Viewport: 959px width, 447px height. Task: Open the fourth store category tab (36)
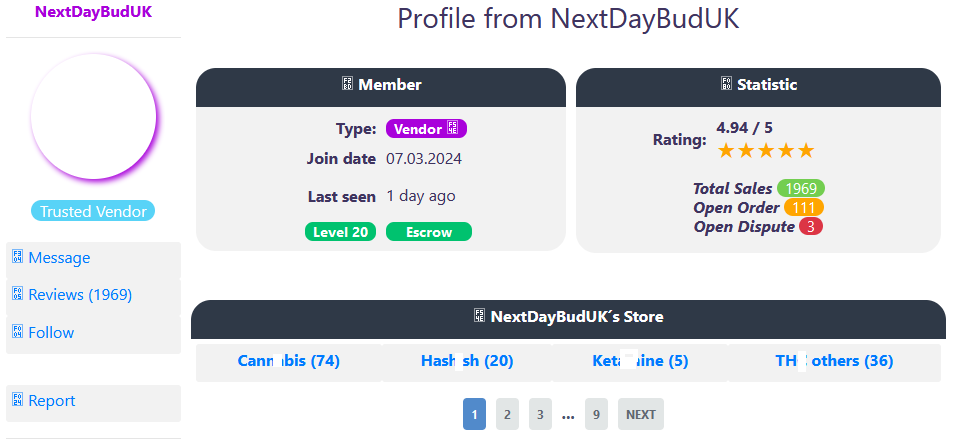coord(834,361)
